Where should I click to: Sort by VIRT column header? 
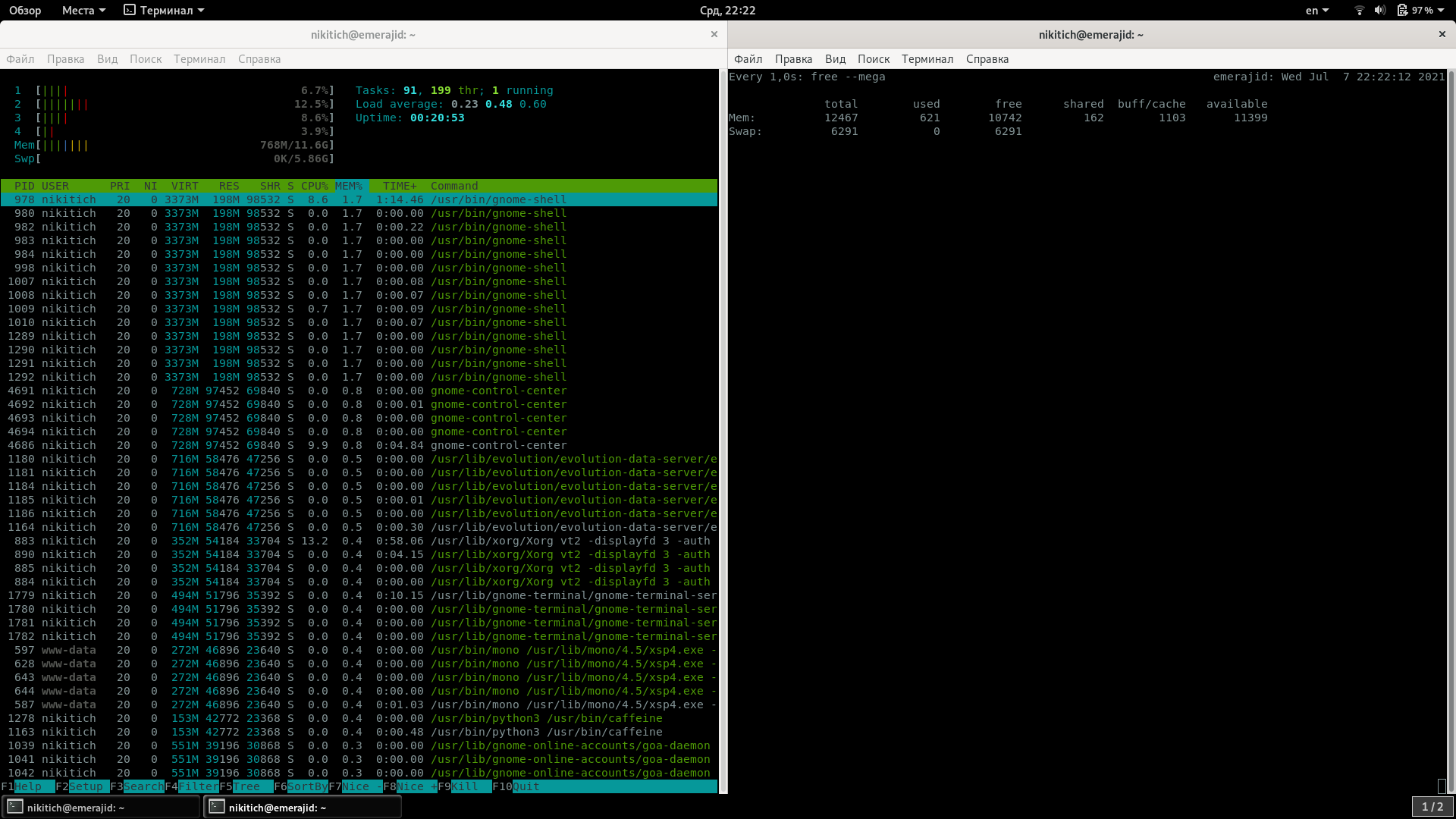pos(185,186)
